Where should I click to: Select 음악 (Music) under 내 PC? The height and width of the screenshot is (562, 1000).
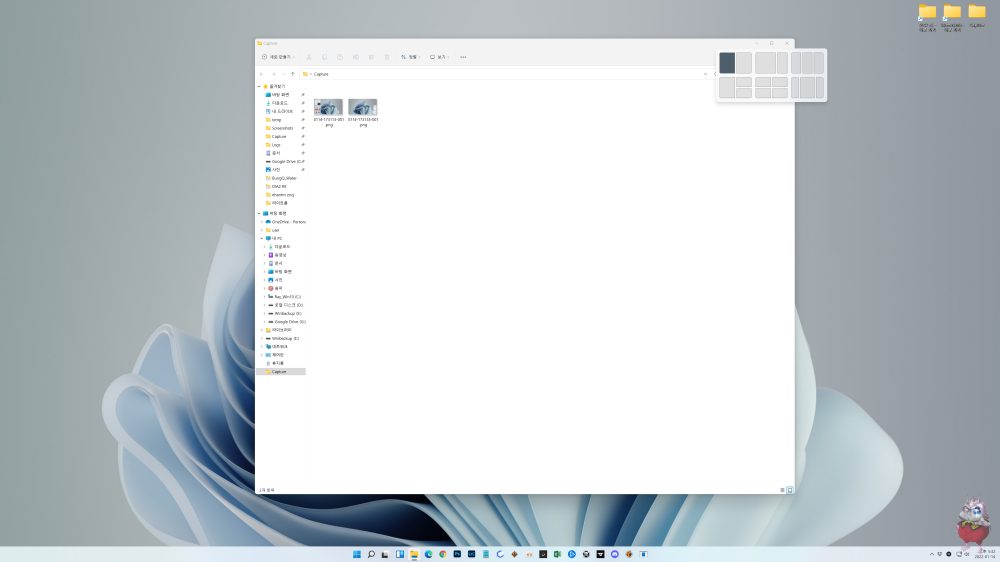[278, 288]
